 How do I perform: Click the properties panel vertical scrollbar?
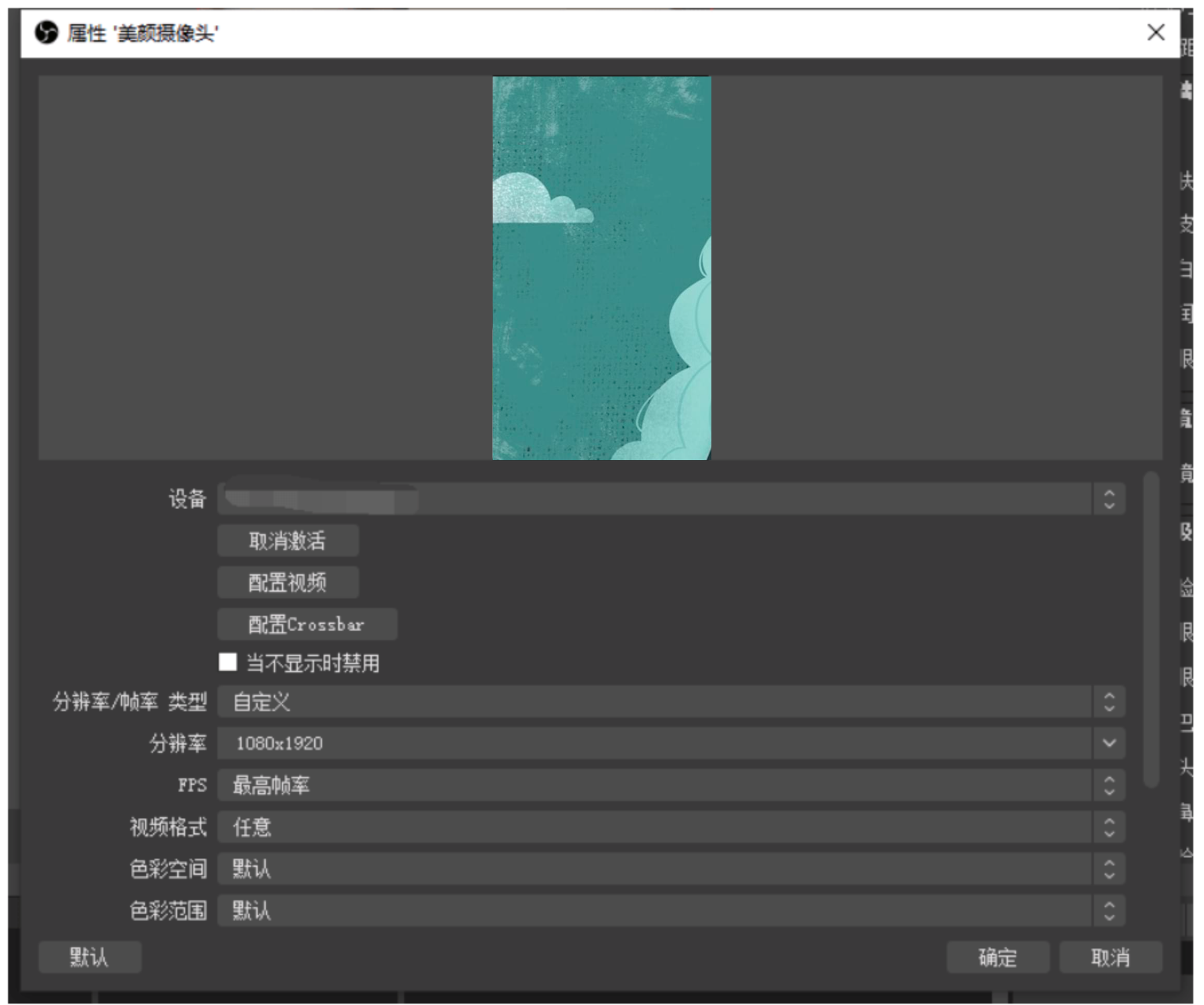(x=1151, y=629)
